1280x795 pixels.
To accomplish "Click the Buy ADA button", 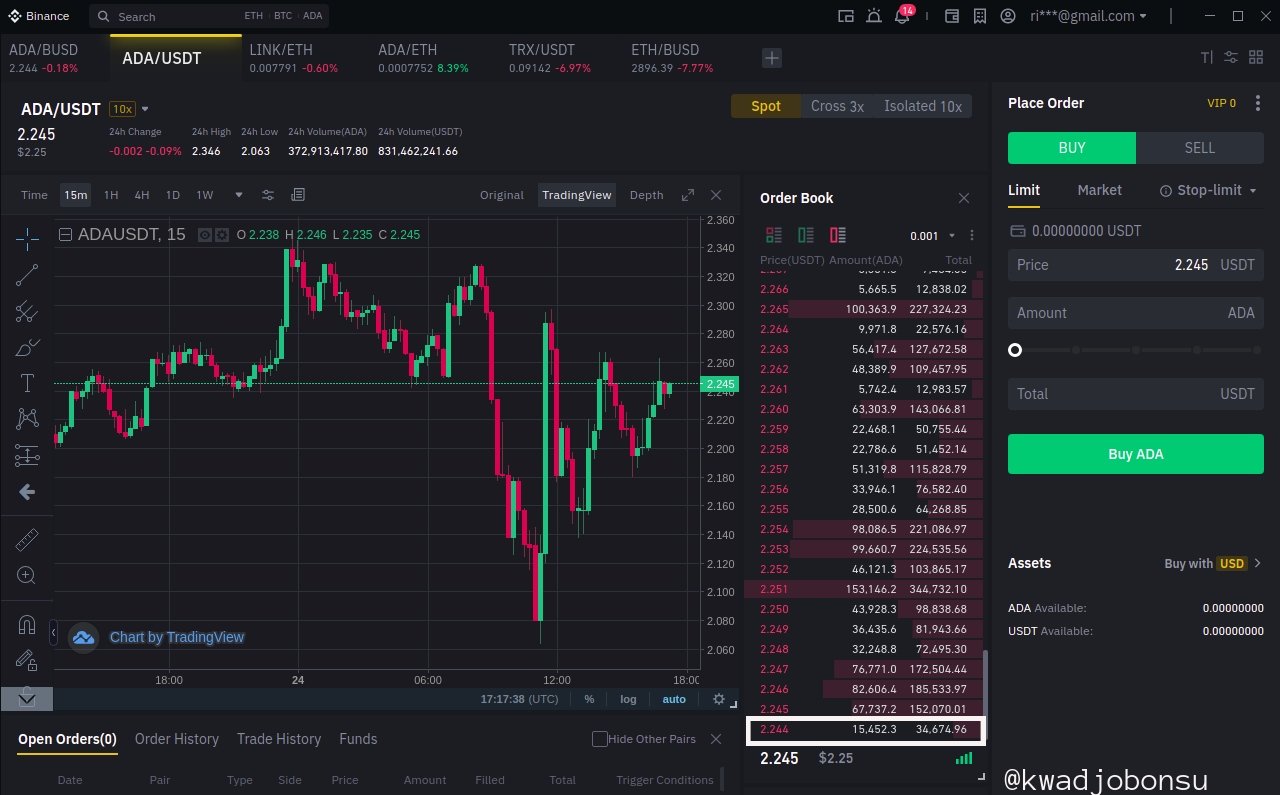I will [x=1136, y=454].
